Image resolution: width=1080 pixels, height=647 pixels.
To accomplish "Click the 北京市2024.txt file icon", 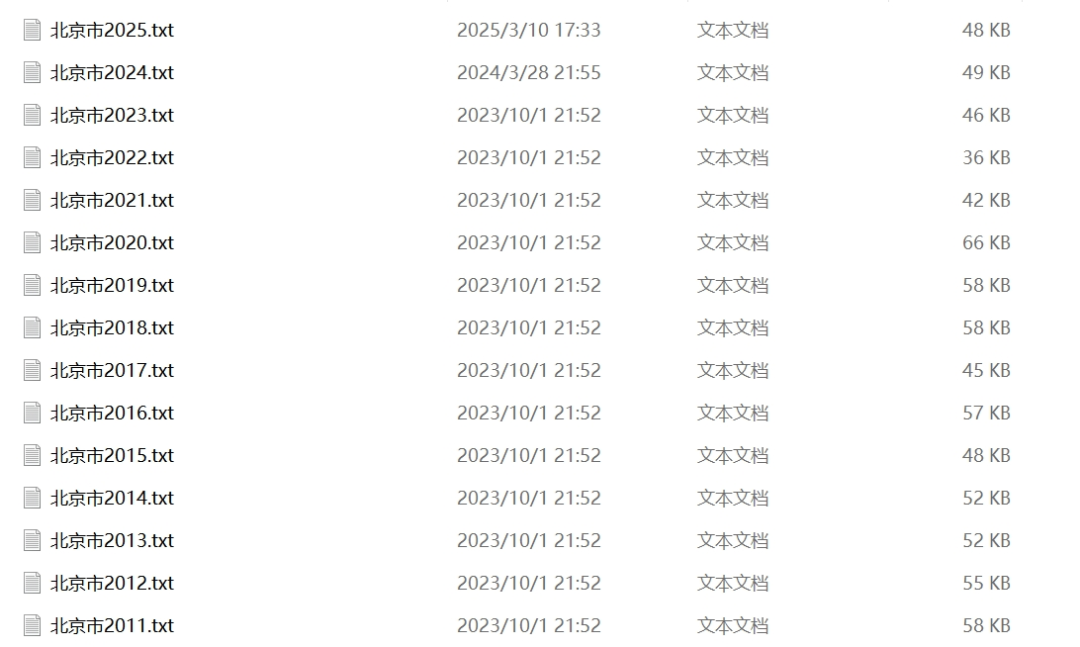I will [x=32, y=72].
